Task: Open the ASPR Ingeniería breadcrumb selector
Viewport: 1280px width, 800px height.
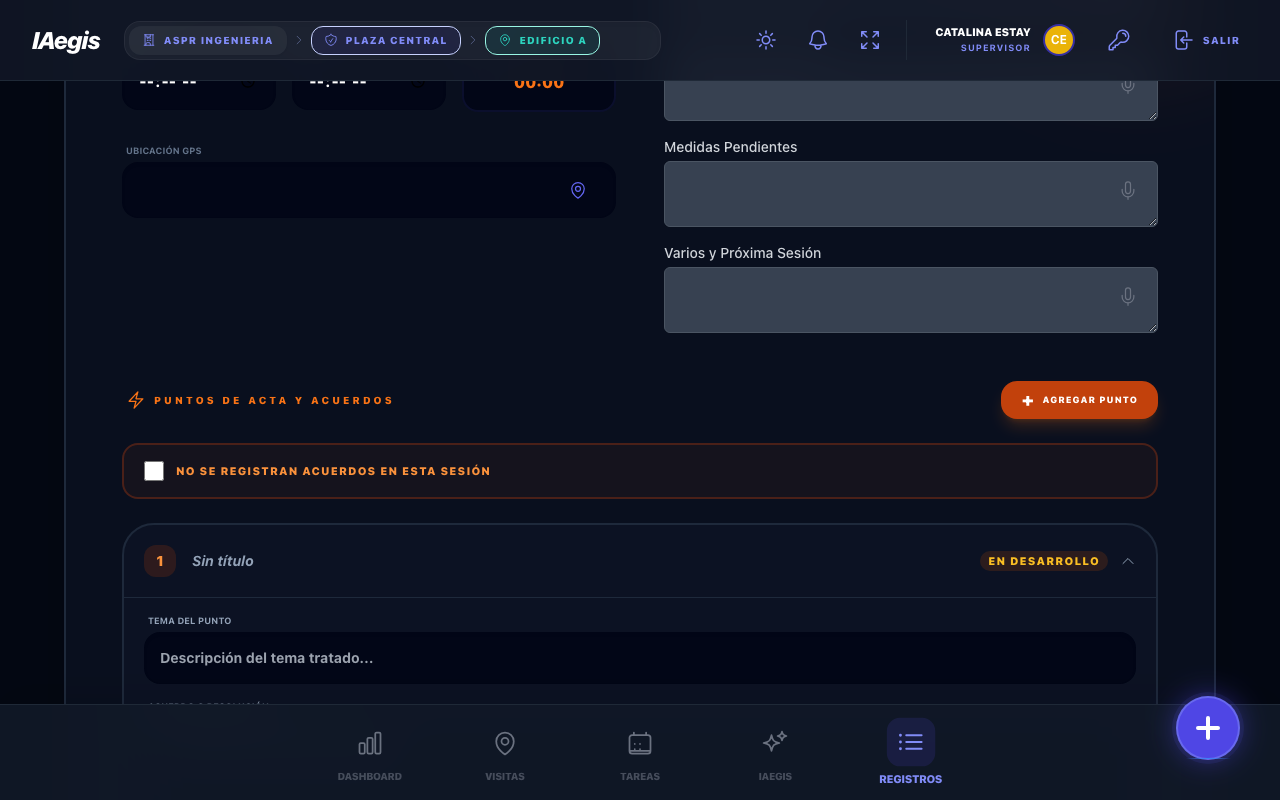Action: click(x=208, y=40)
